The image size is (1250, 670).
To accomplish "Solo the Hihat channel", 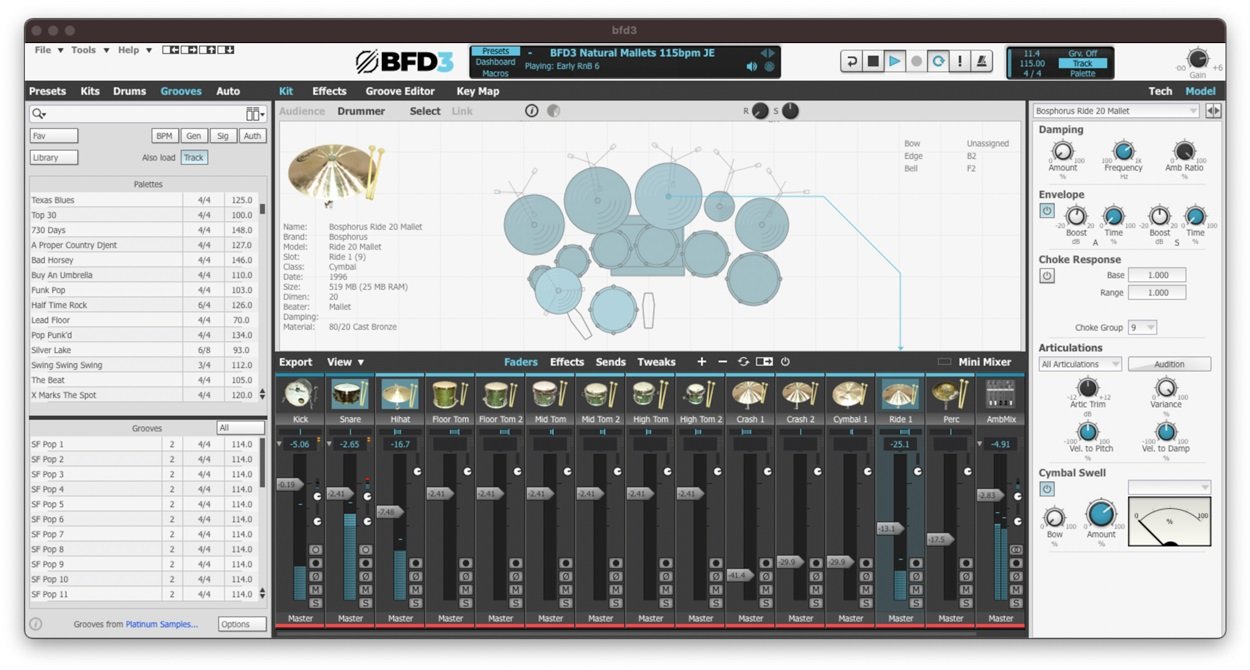I will [416, 603].
